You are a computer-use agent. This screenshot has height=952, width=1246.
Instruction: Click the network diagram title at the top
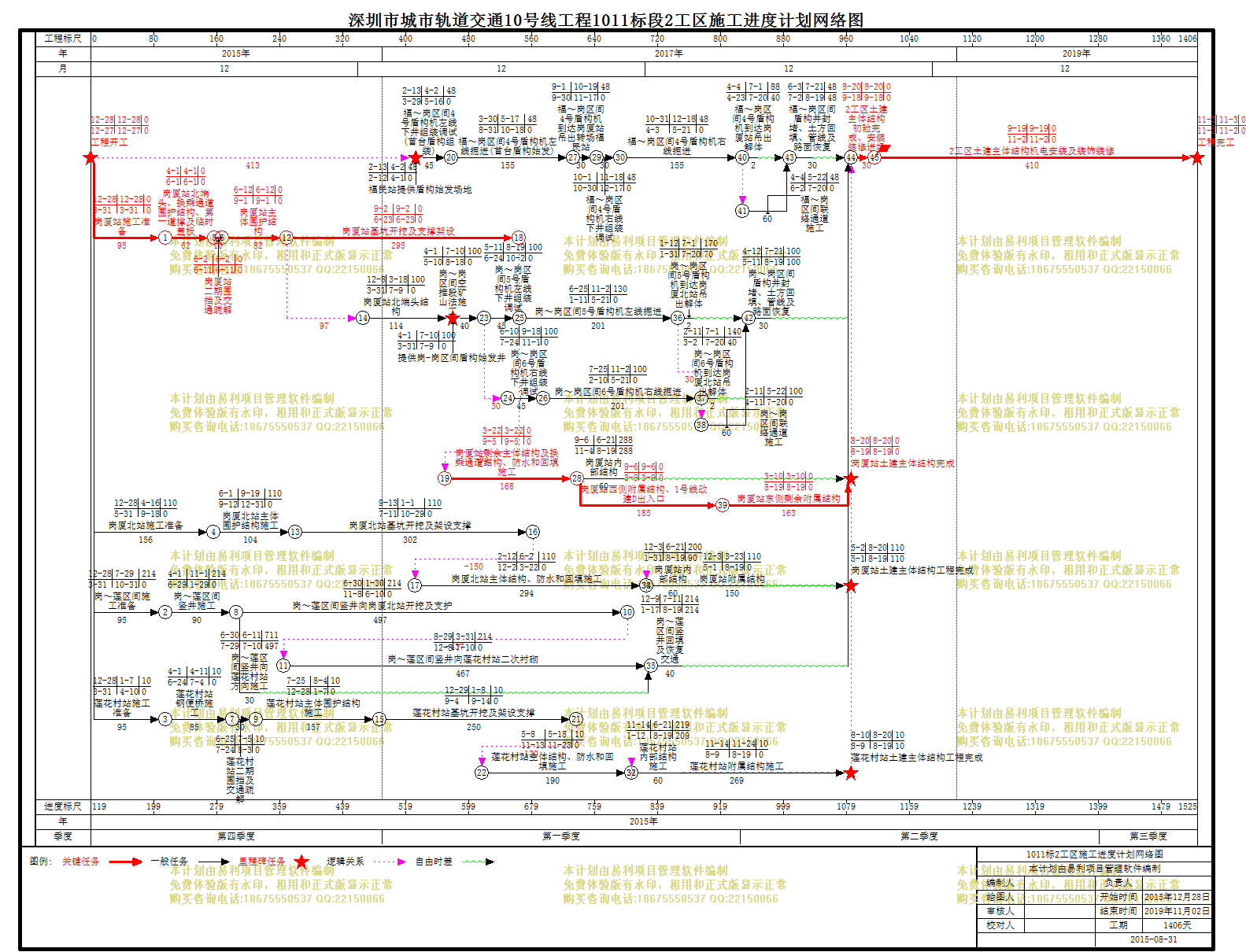(606, 20)
